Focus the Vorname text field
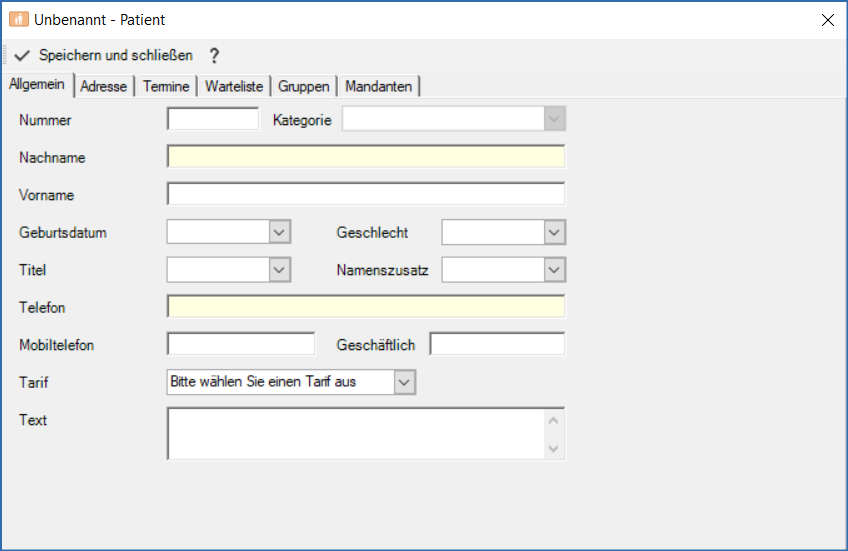Image resolution: width=848 pixels, height=551 pixels. [x=365, y=194]
